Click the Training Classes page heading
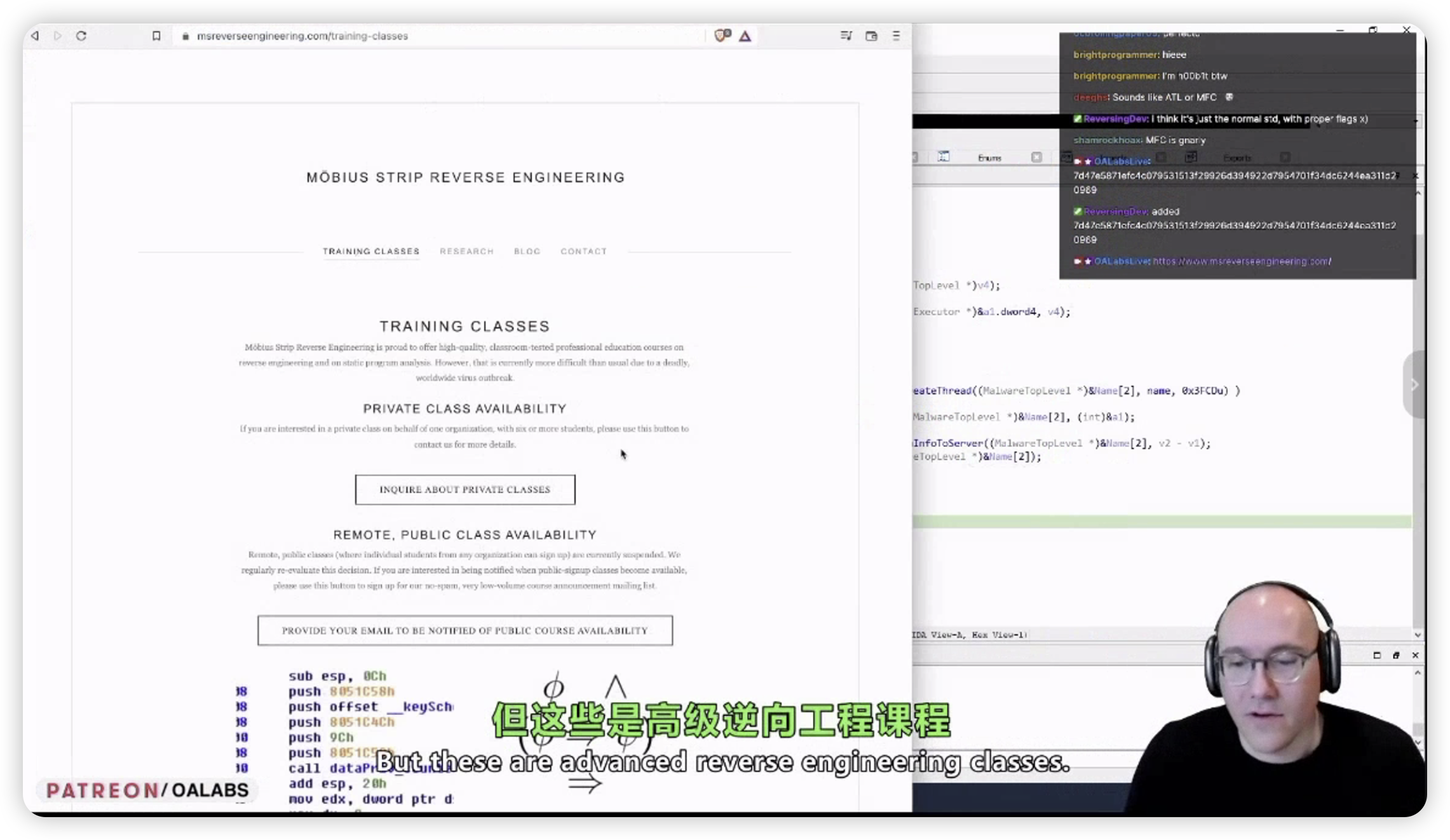1450x840 pixels. (465, 327)
